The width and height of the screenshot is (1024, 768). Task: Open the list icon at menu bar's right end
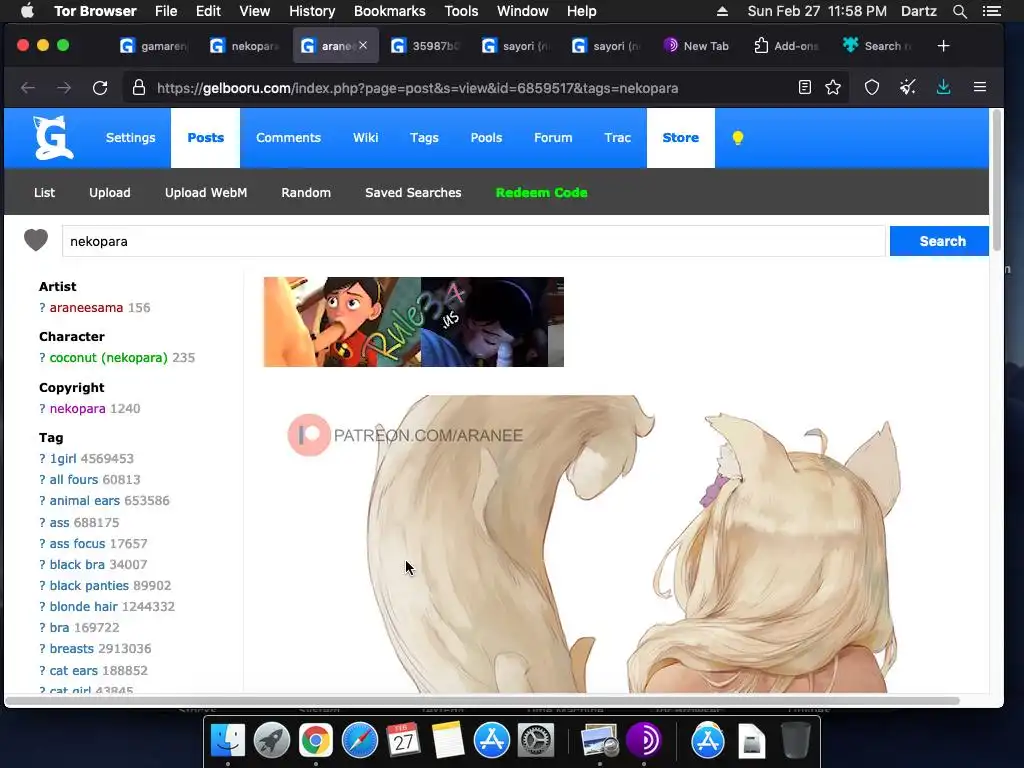991,11
